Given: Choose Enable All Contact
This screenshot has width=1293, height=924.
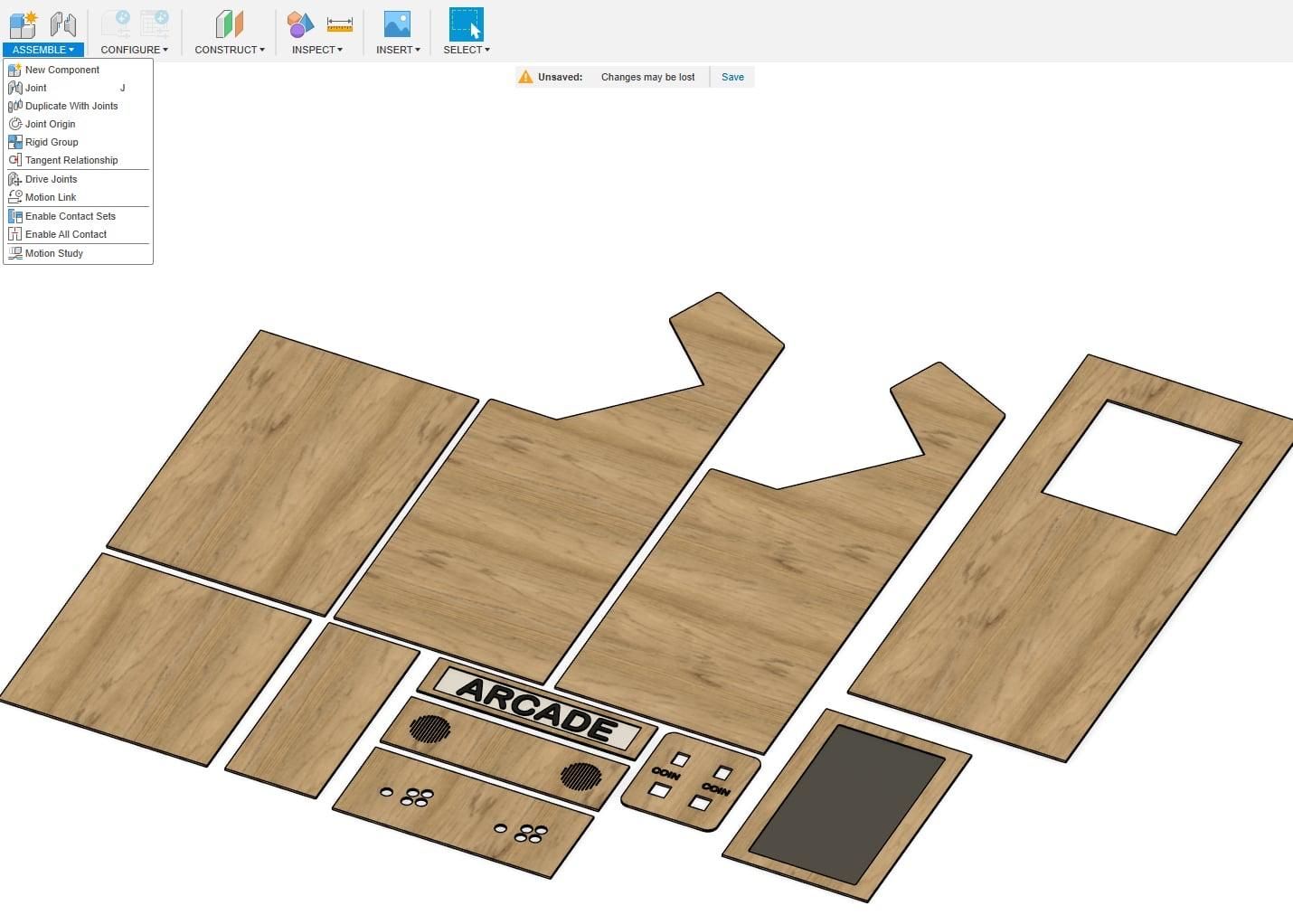Looking at the screenshot, I should 78,234.
